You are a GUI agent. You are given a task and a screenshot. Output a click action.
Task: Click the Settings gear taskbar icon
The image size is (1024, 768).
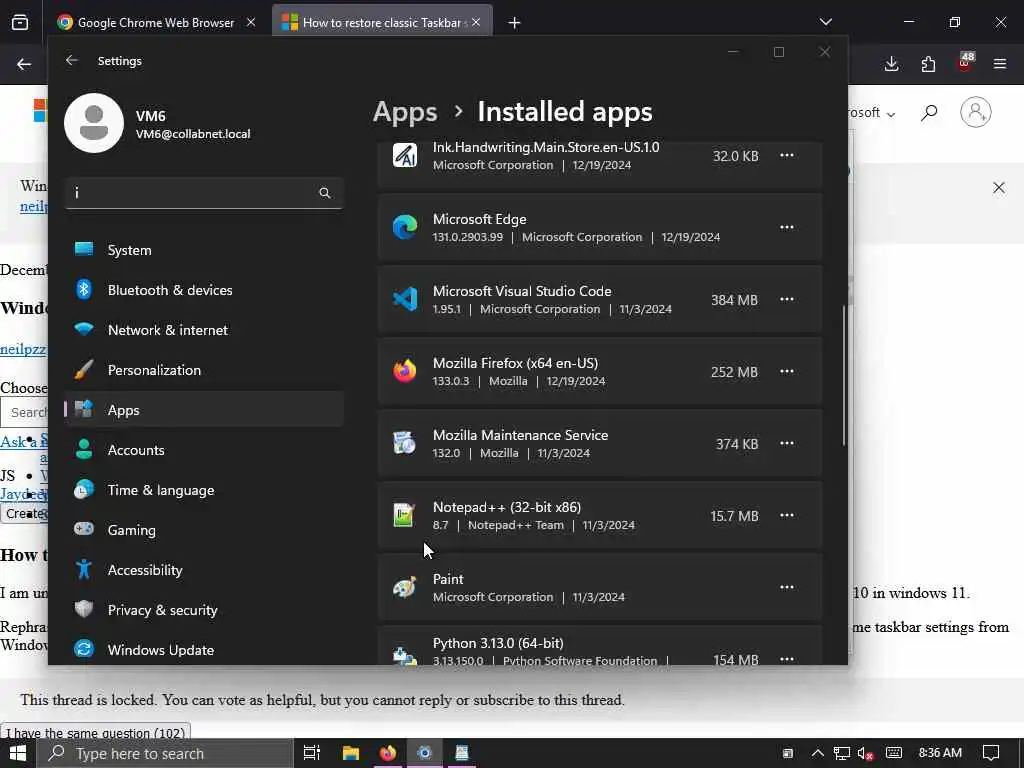424,753
